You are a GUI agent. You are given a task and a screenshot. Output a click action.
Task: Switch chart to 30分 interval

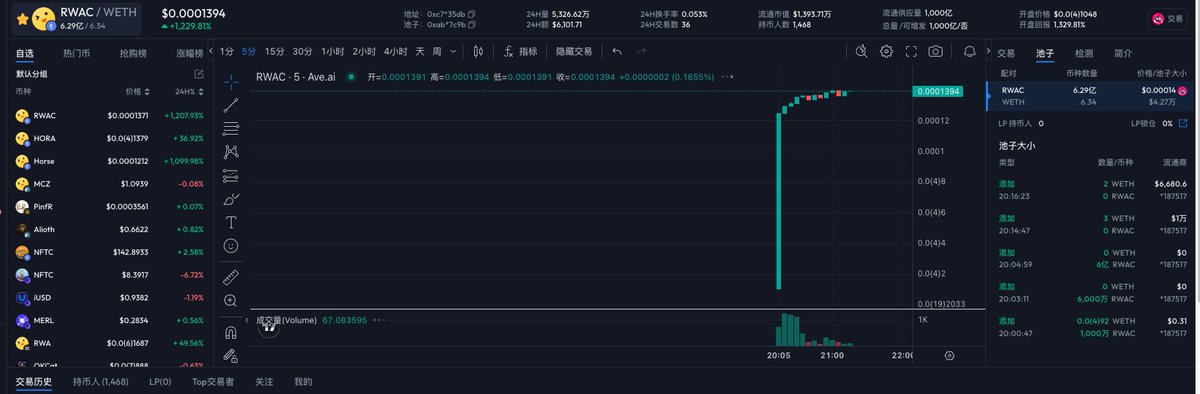(302, 51)
